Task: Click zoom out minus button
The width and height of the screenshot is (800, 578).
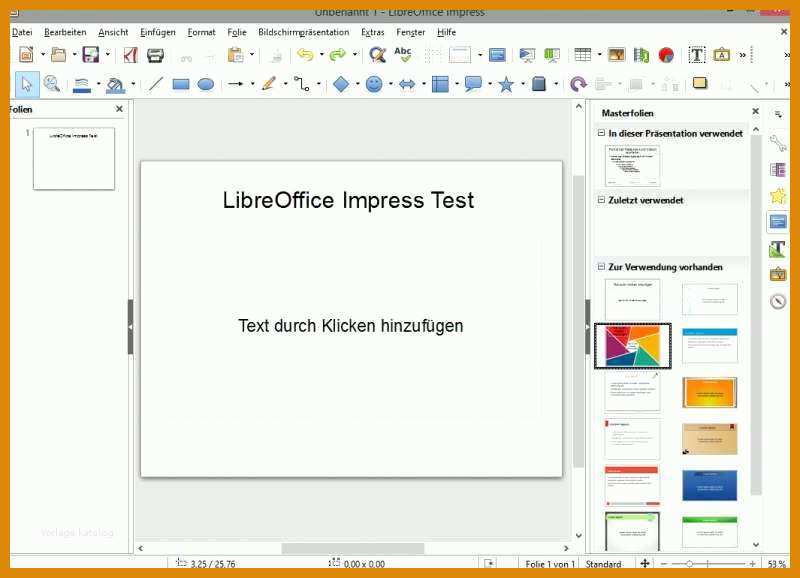Action: pyautogui.click(x=664, y=564)
